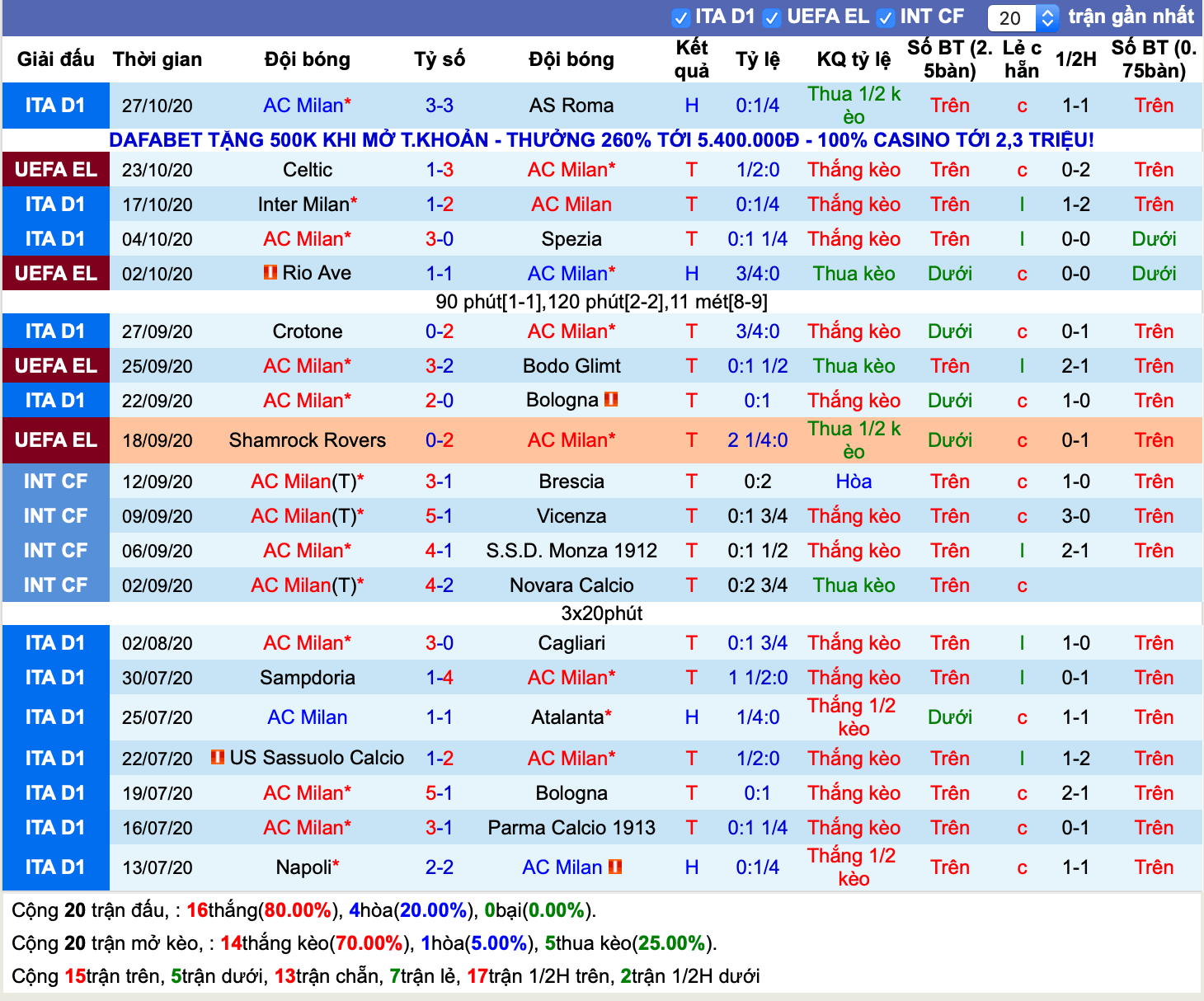
Task: Open the Shamrock Rovers team link
Action: 308,440
